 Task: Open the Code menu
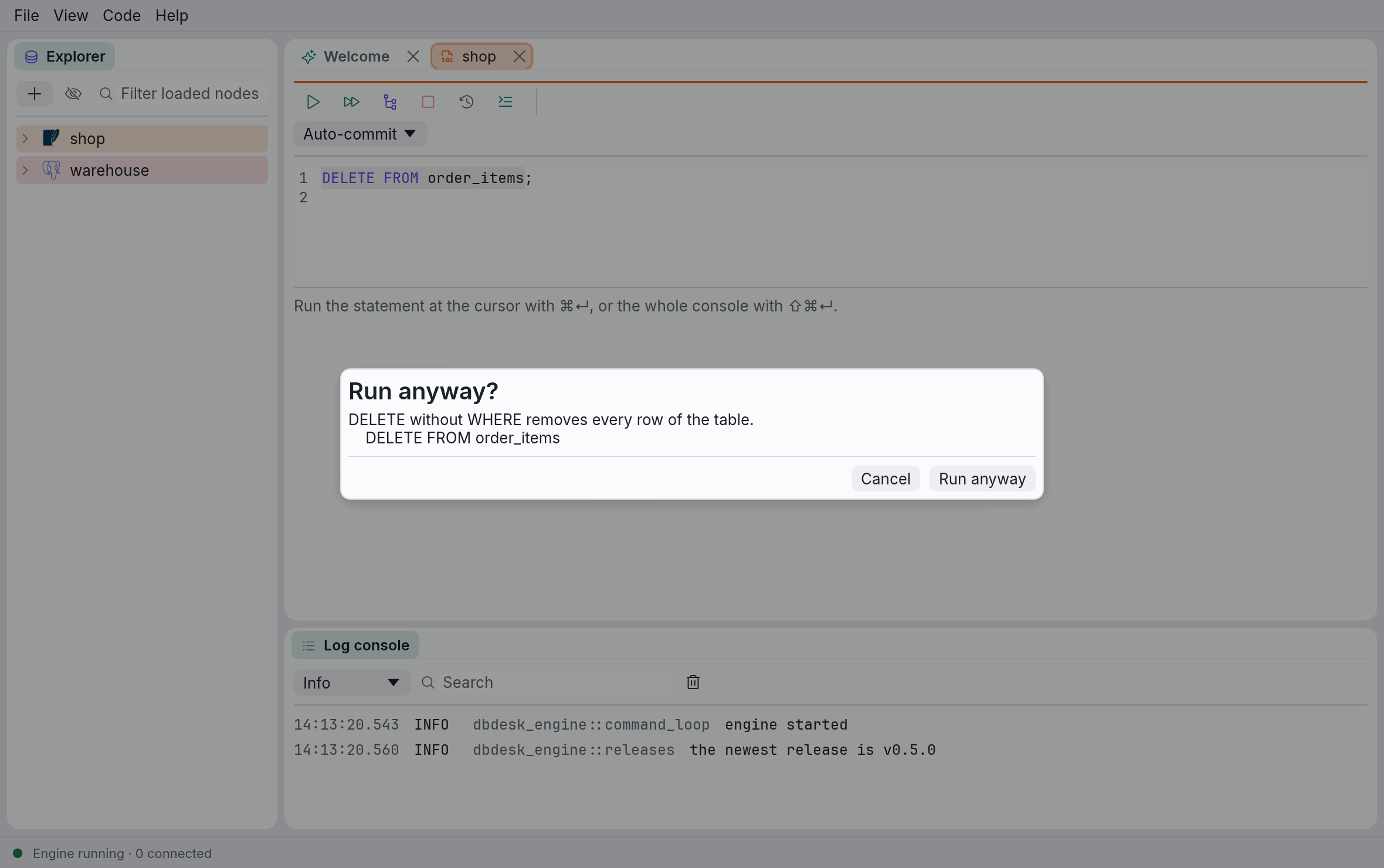coord(121,16)
